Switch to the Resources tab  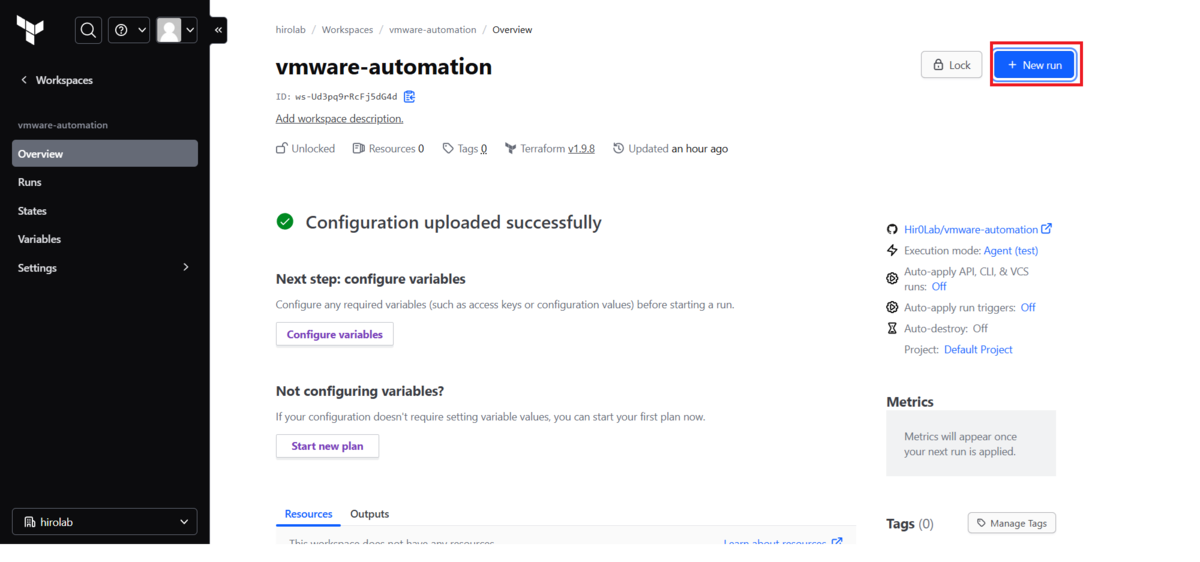(x=308, y=514)
